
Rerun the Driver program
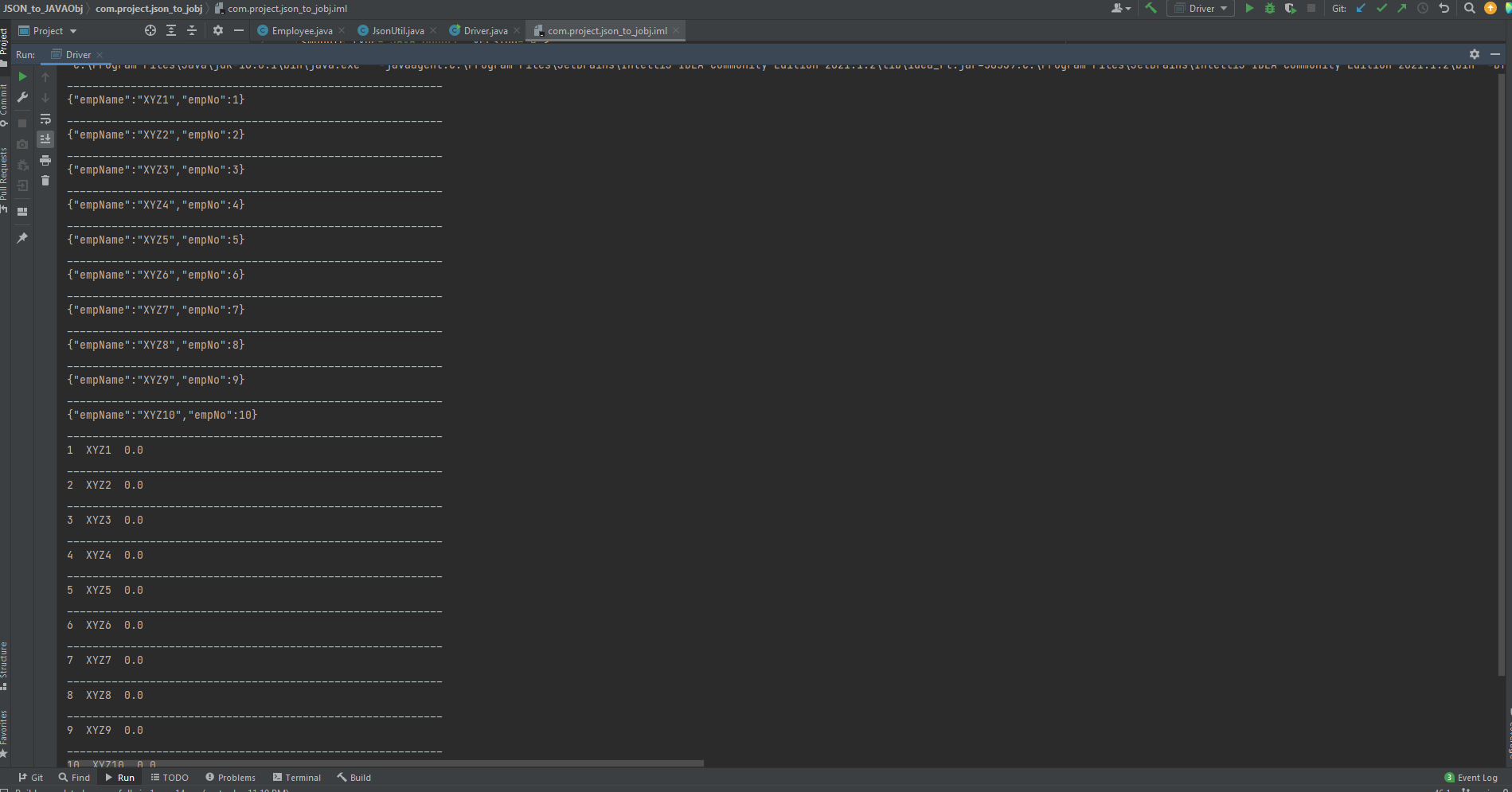point(22,76)
